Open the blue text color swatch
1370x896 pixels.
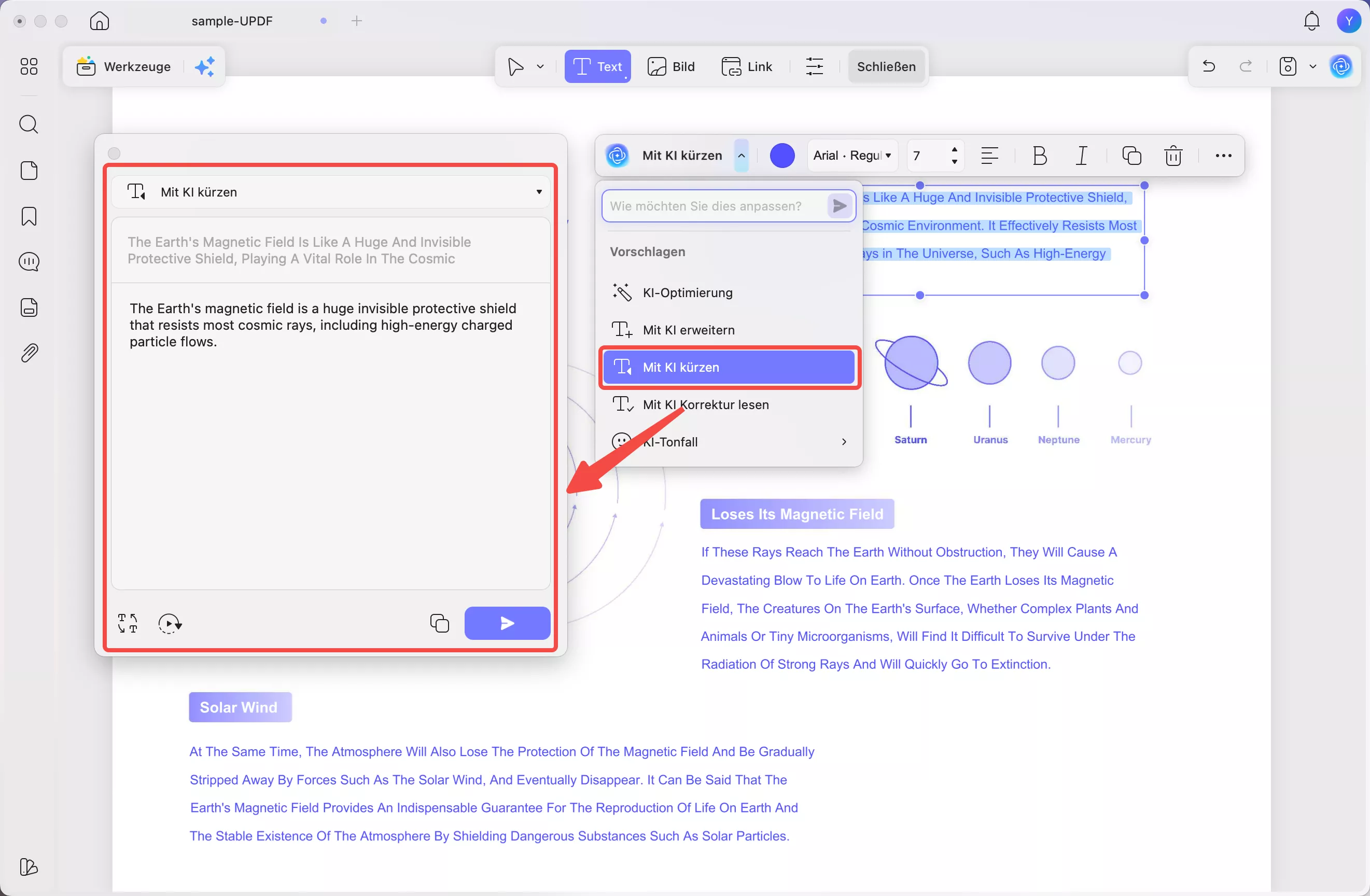click(x=781, y=156)
